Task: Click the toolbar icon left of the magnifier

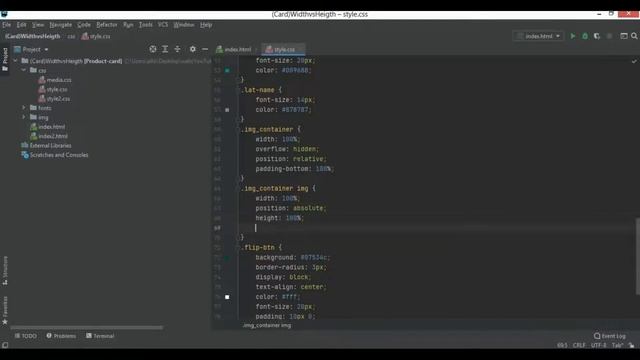Action: click(x=624, y=36)
